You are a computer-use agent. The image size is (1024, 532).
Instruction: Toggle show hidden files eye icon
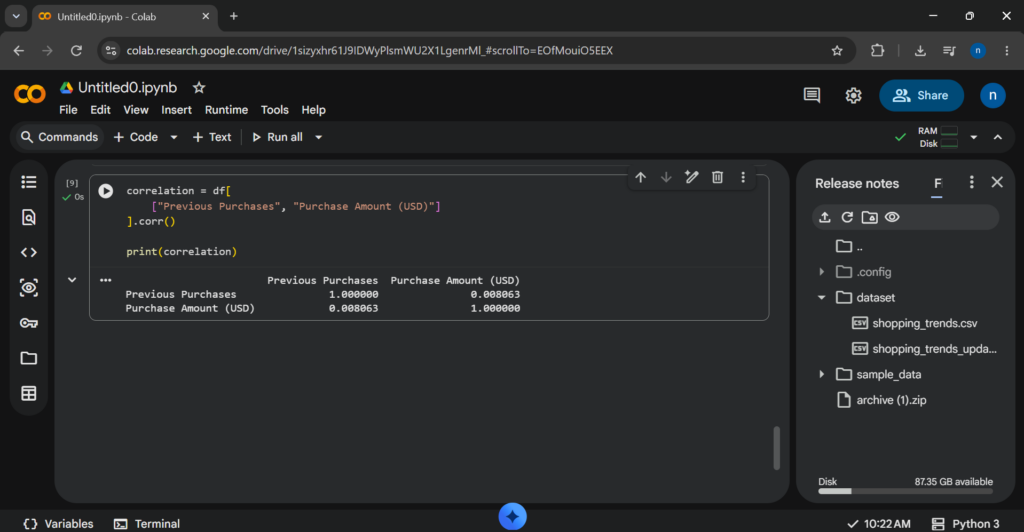[892, 217]
